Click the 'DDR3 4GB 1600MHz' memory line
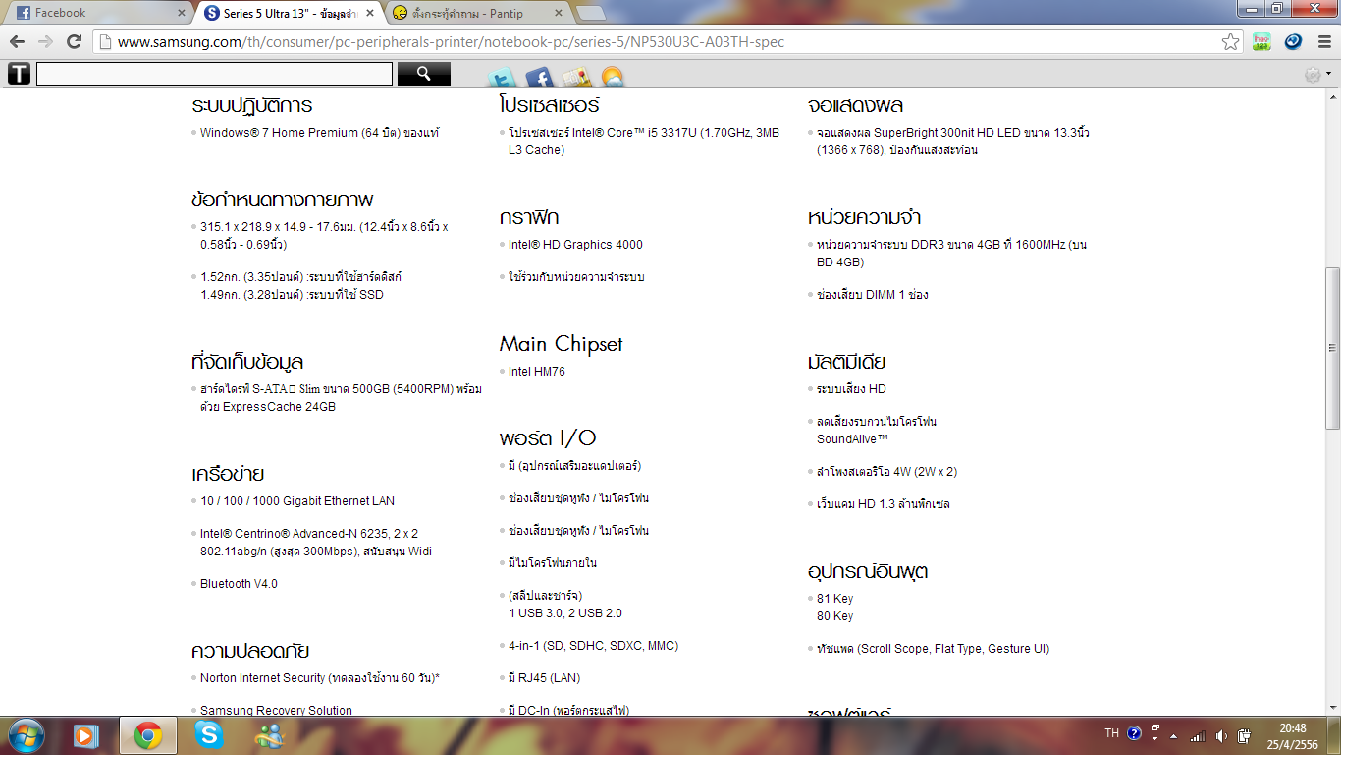This screenshot has height=768, width=1366. pos(952,253)
